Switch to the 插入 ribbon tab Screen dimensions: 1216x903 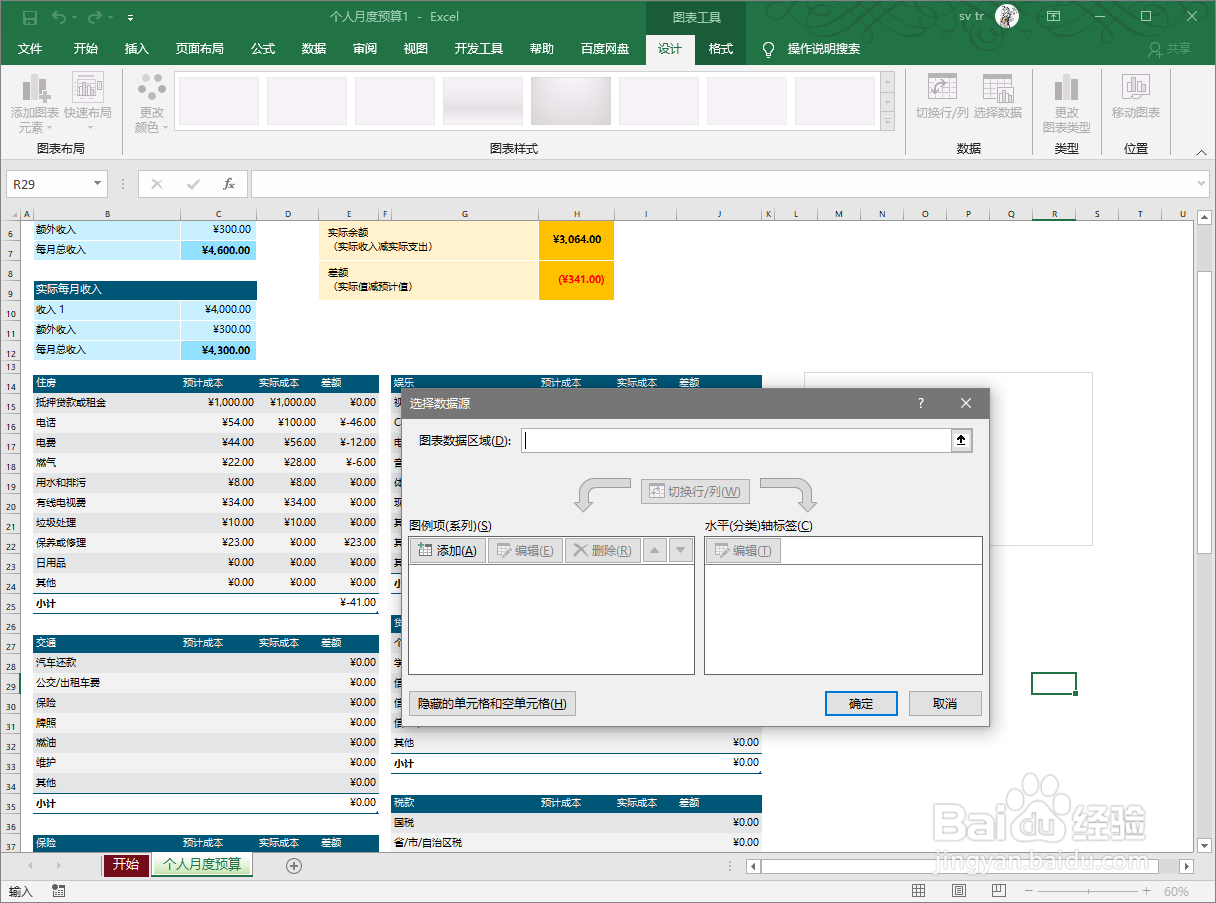[x=136, y=49]
